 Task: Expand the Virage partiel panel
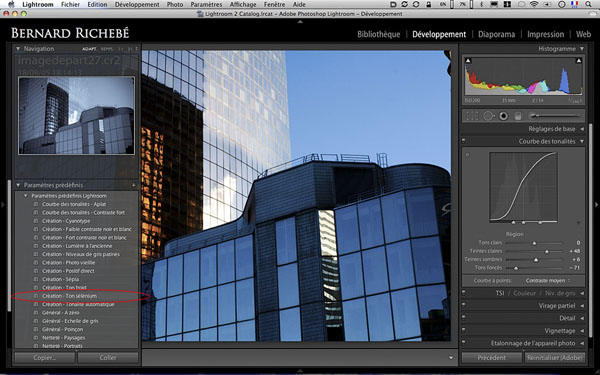582,306
